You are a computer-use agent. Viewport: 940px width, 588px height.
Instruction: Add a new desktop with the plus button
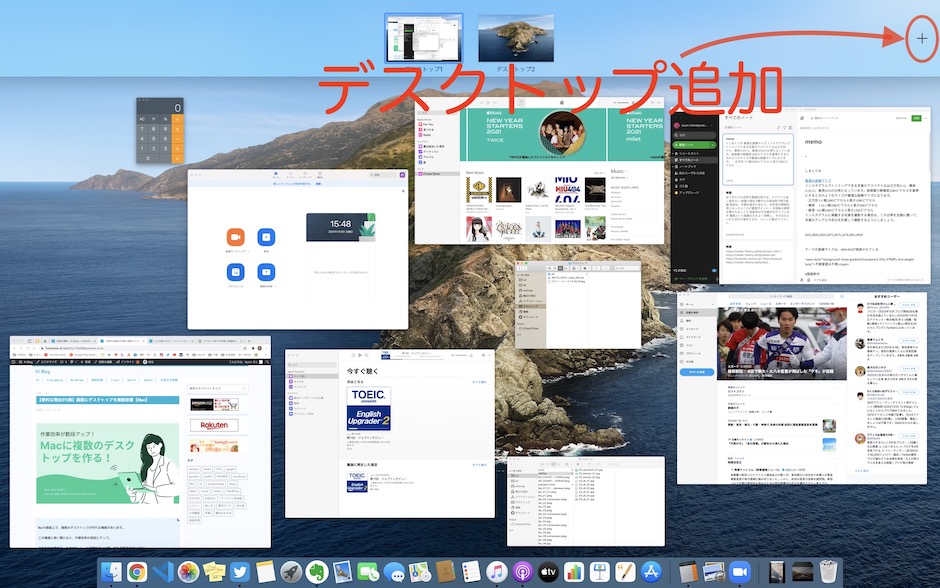point(921,39)
